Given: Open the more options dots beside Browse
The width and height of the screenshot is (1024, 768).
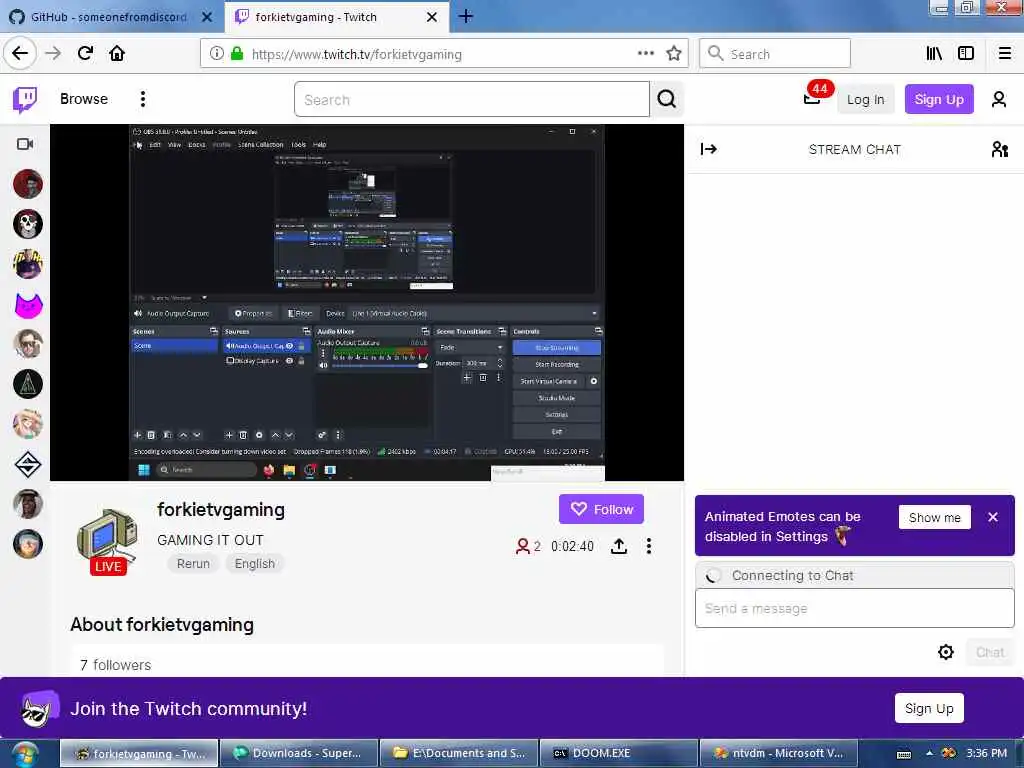Looking at the screenshot, I should pyautogui.click(x=142, y=99).
